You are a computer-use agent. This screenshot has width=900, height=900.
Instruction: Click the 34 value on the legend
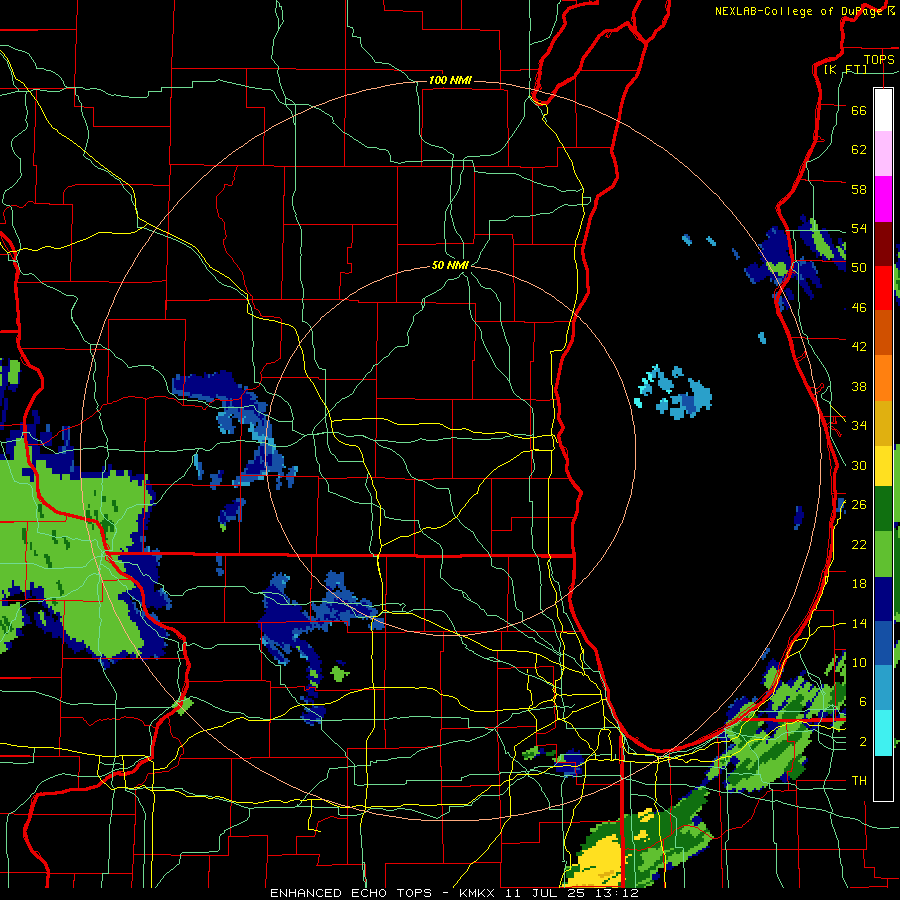(x=859, y=426)
